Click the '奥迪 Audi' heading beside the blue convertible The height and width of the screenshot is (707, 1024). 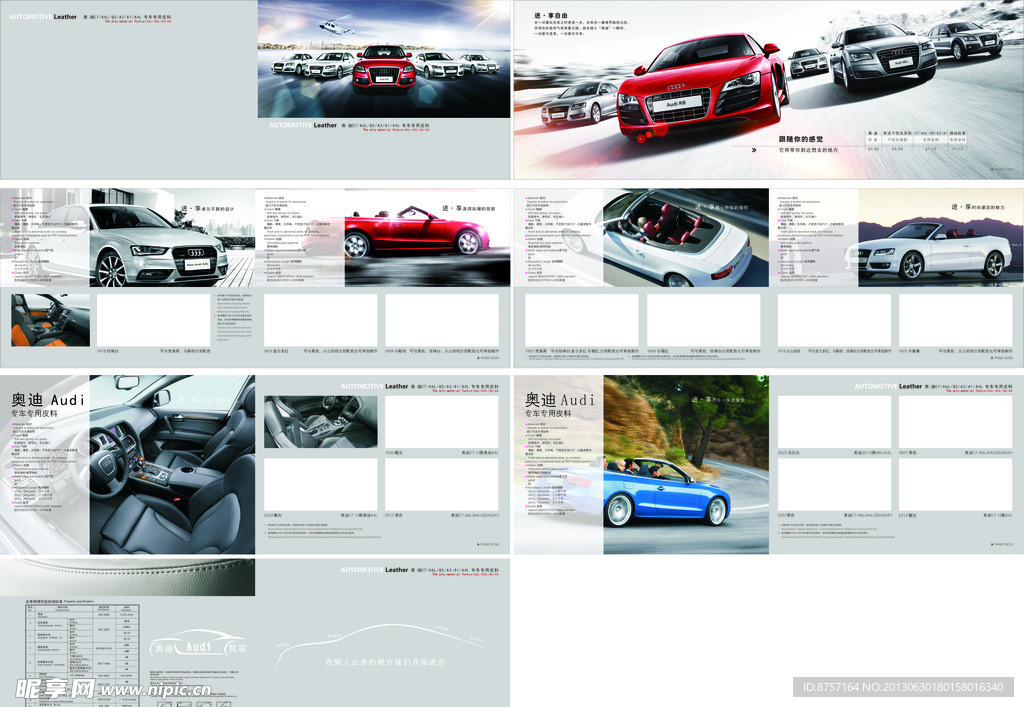(561, 400)
